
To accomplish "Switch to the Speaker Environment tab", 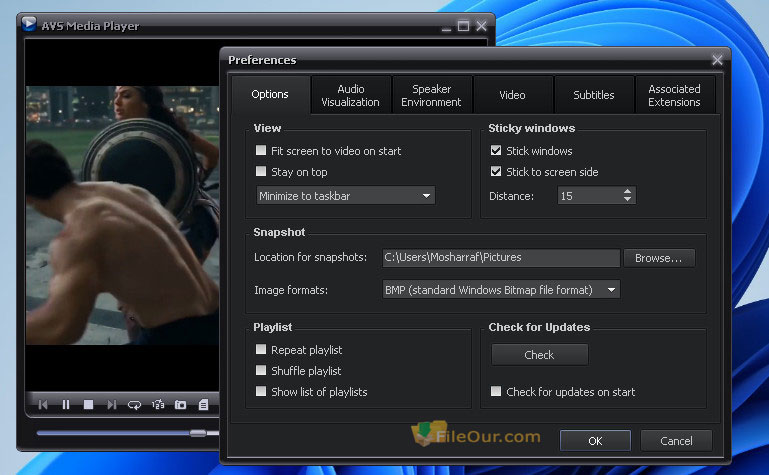I will pyautogui.click(x=431, y=95).
